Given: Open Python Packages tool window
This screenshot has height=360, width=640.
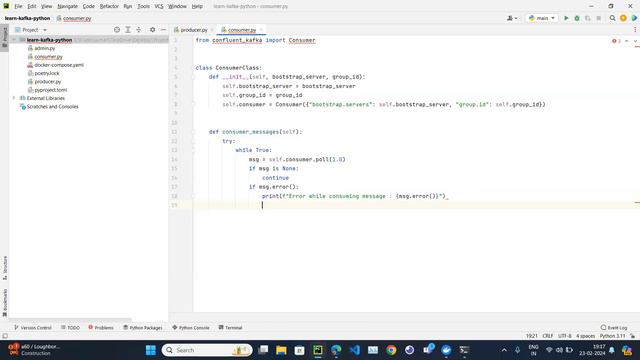Looking at the screenshot, I should point(143,327).
